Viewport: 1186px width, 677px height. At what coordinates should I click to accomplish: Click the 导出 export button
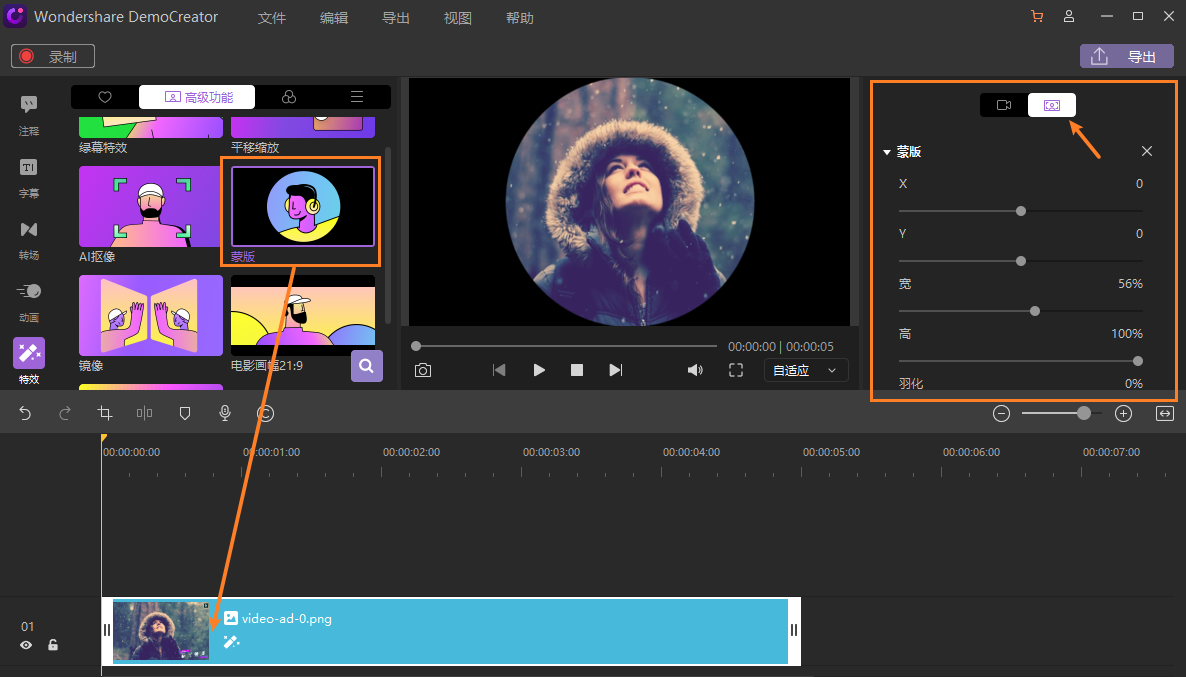pyautogui.click(x=1126, y=57)
